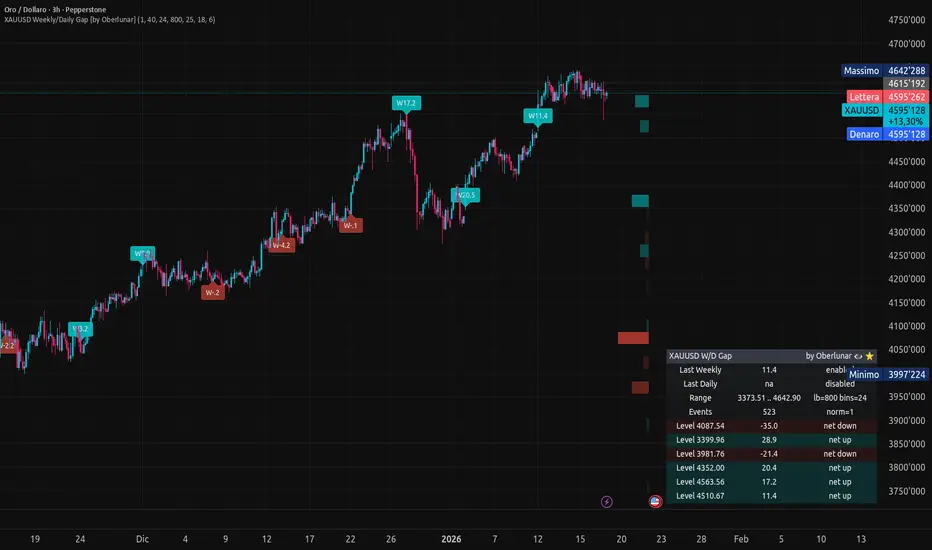932x550 pixels.
Task: Click the Range value '3373.51 .. 4642.90'
Action: [x=769, y=398]
